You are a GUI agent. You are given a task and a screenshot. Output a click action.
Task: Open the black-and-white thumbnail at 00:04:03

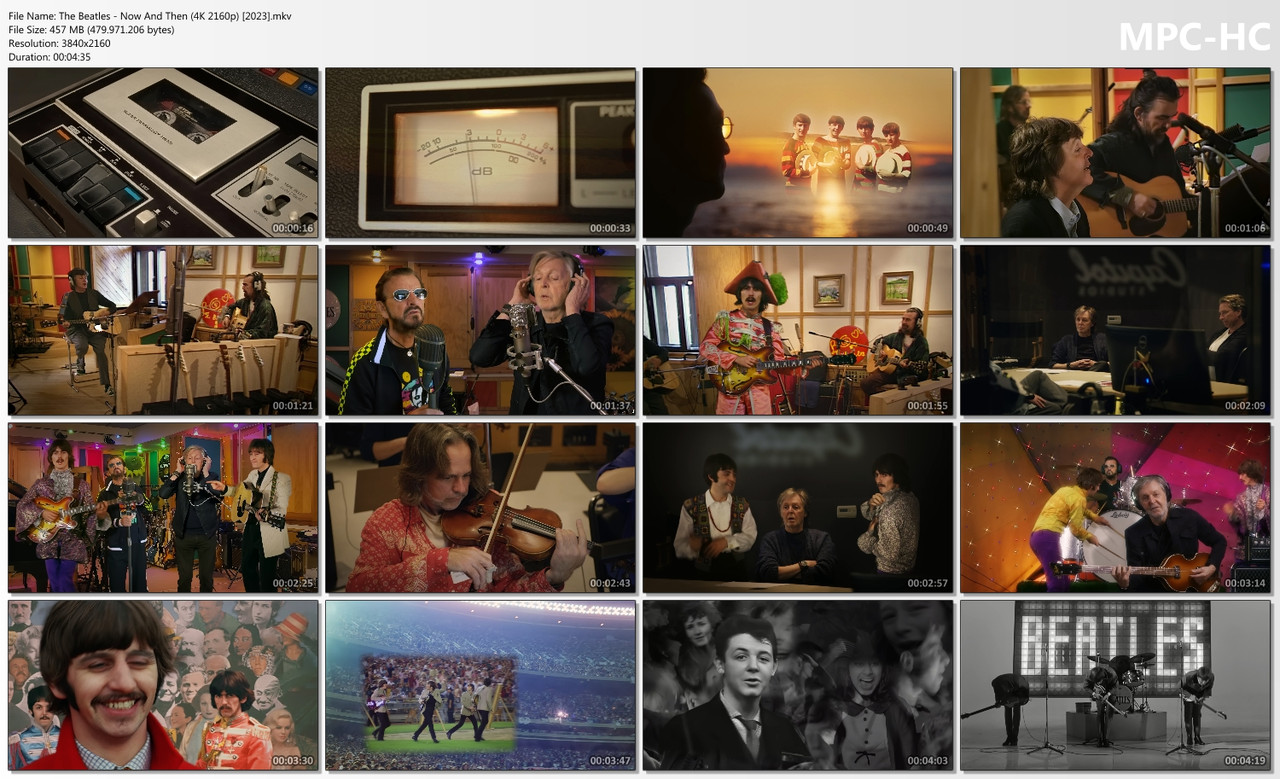(x=798, y=685)
